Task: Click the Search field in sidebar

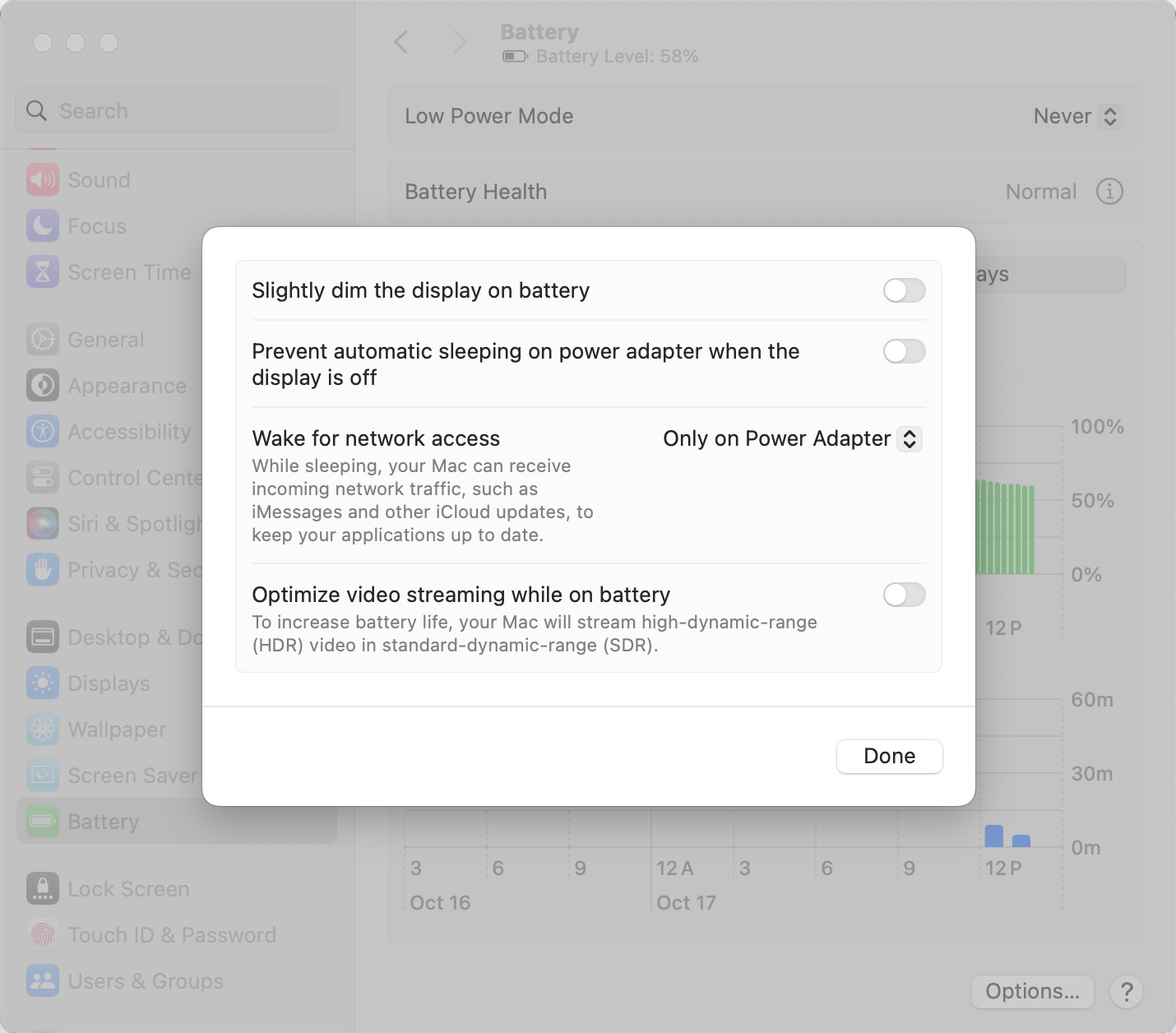Action: pos(177,110)
